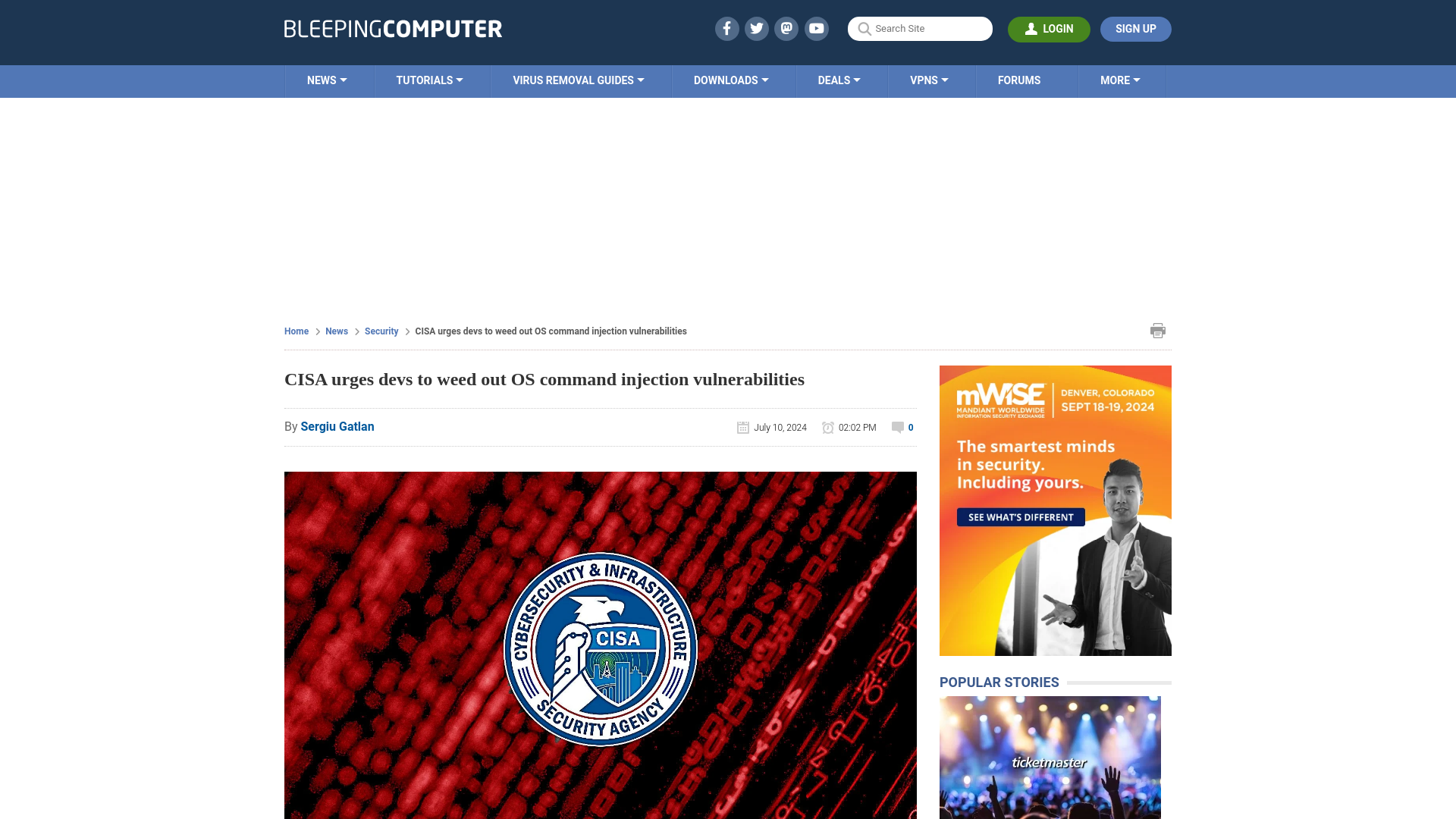This screenshot has height=819, width=1456.
Task: Click the print article icon
Action: [1158, 330]
